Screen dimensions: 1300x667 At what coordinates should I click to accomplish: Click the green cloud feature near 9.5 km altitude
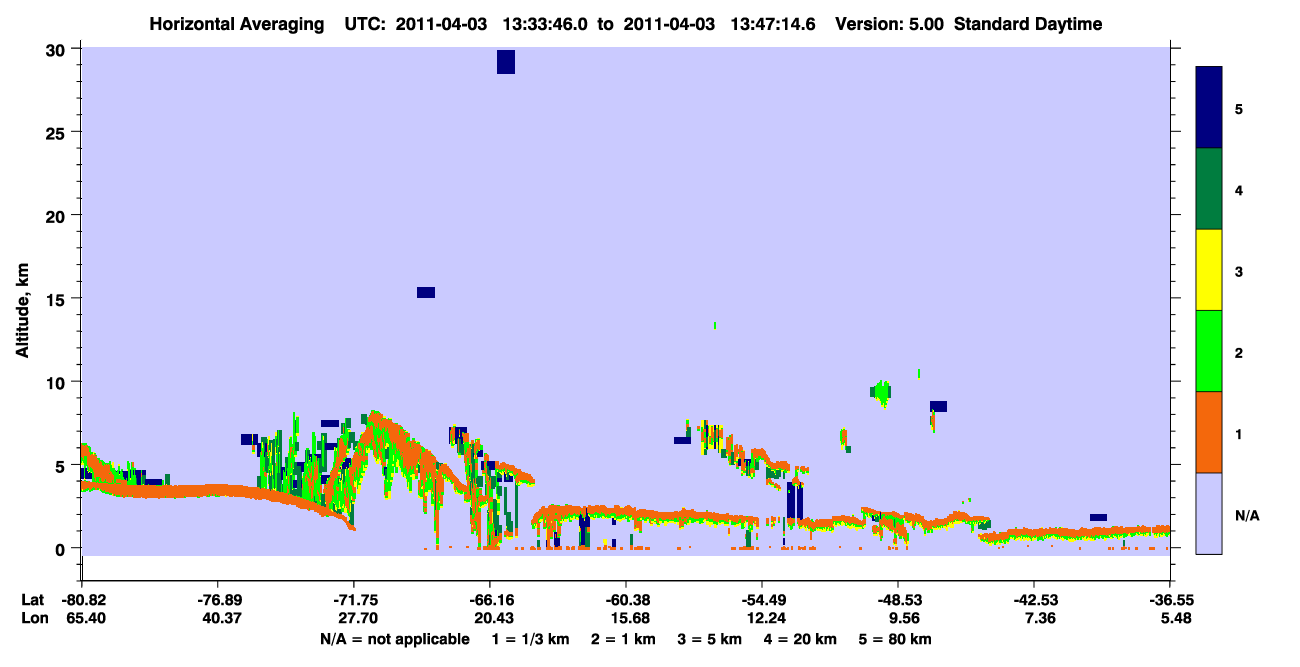[881, 392]
